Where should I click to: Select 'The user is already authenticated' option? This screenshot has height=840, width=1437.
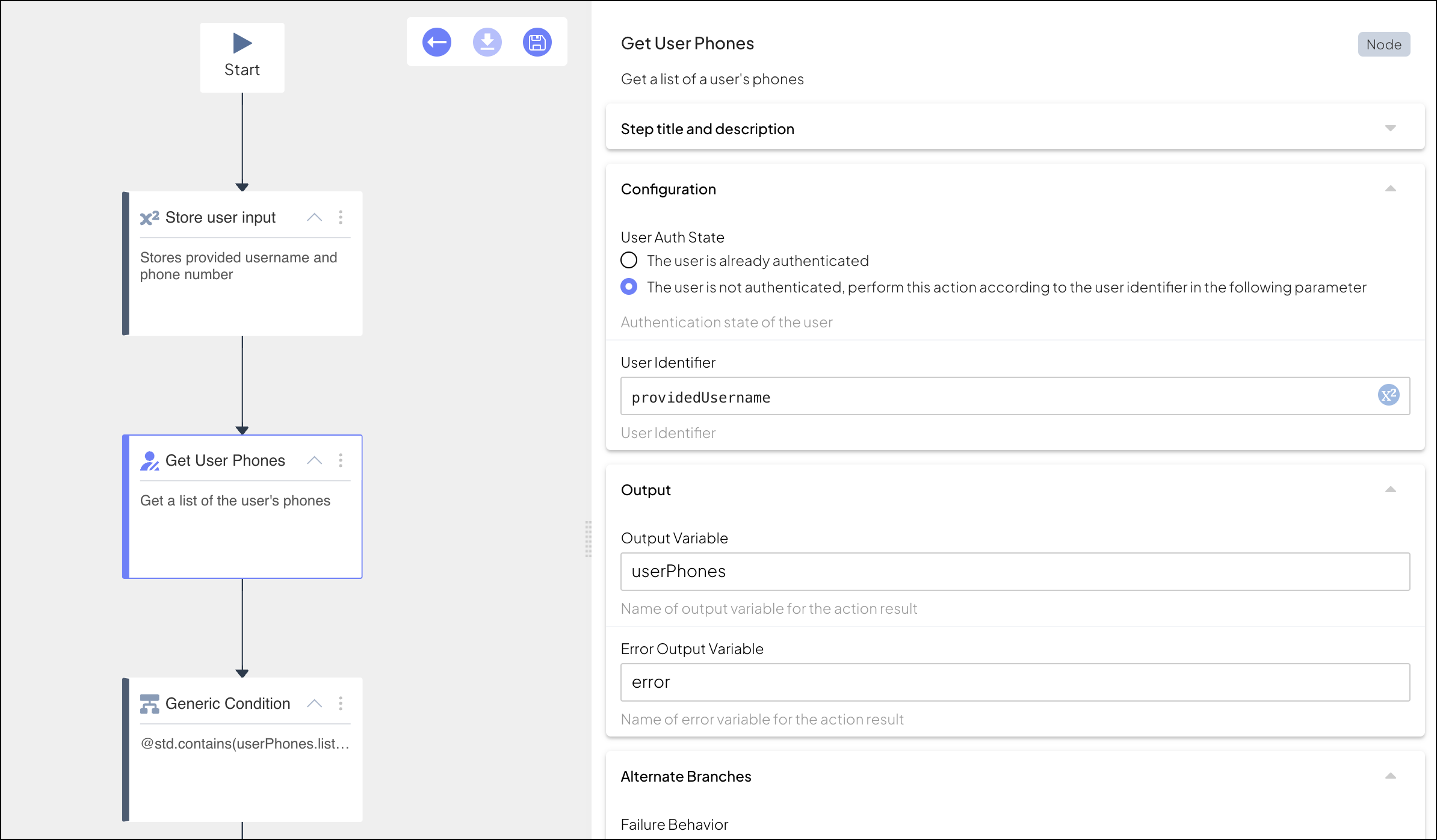629,260
